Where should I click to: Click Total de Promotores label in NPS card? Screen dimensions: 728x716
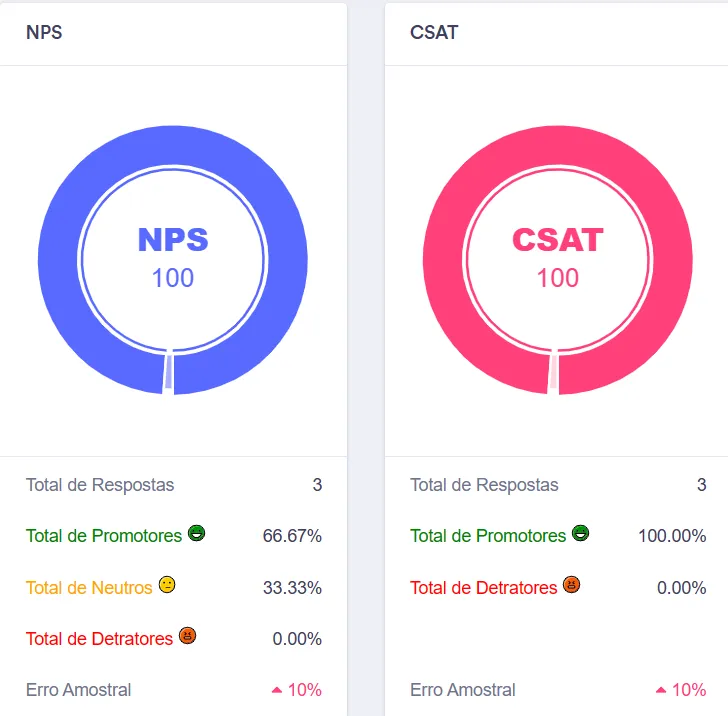(x=104, y=536)
